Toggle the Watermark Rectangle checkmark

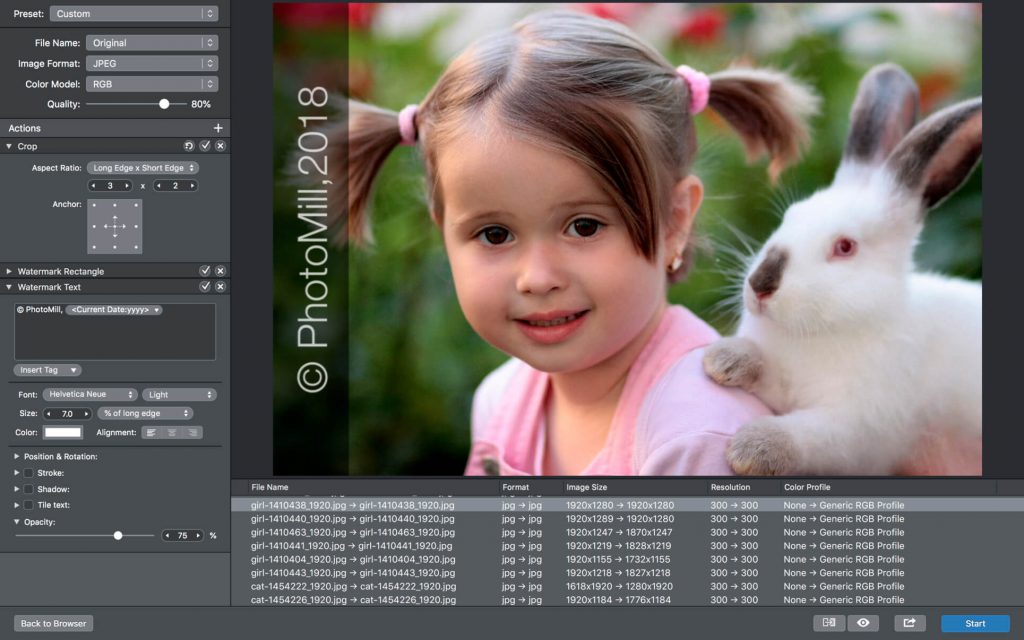pos(205,270)
